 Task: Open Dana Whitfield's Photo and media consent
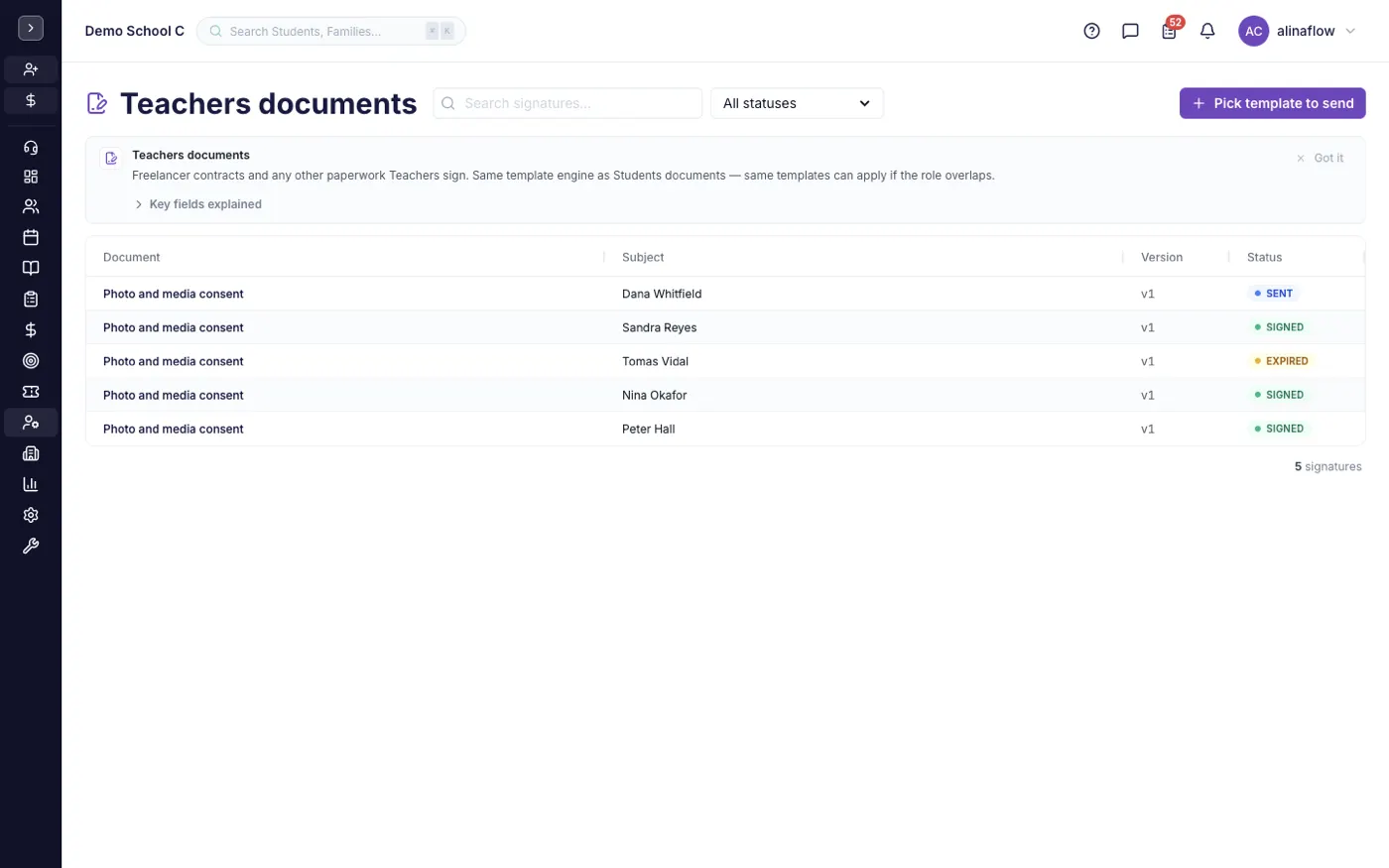[x=174, y=294]
